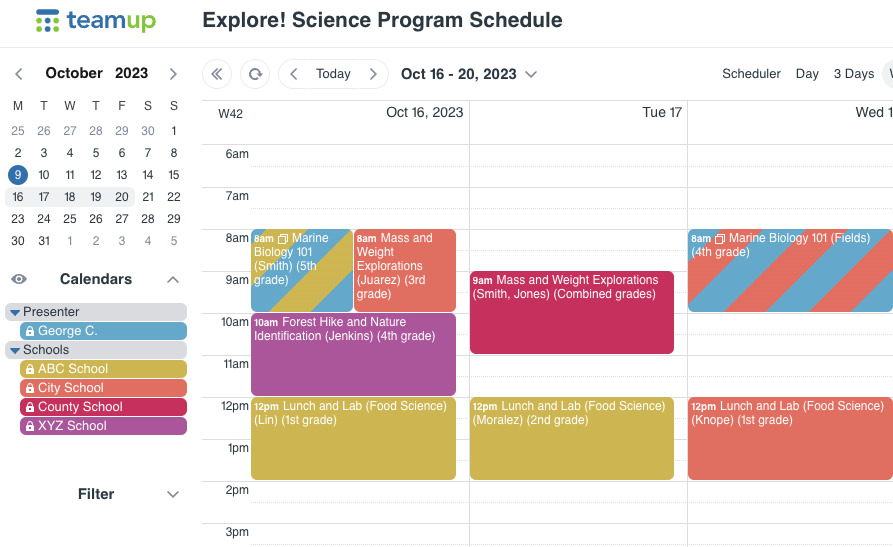Toggle the County School color calendar
This screenshot has width=893, height=547.
[103, 407]
